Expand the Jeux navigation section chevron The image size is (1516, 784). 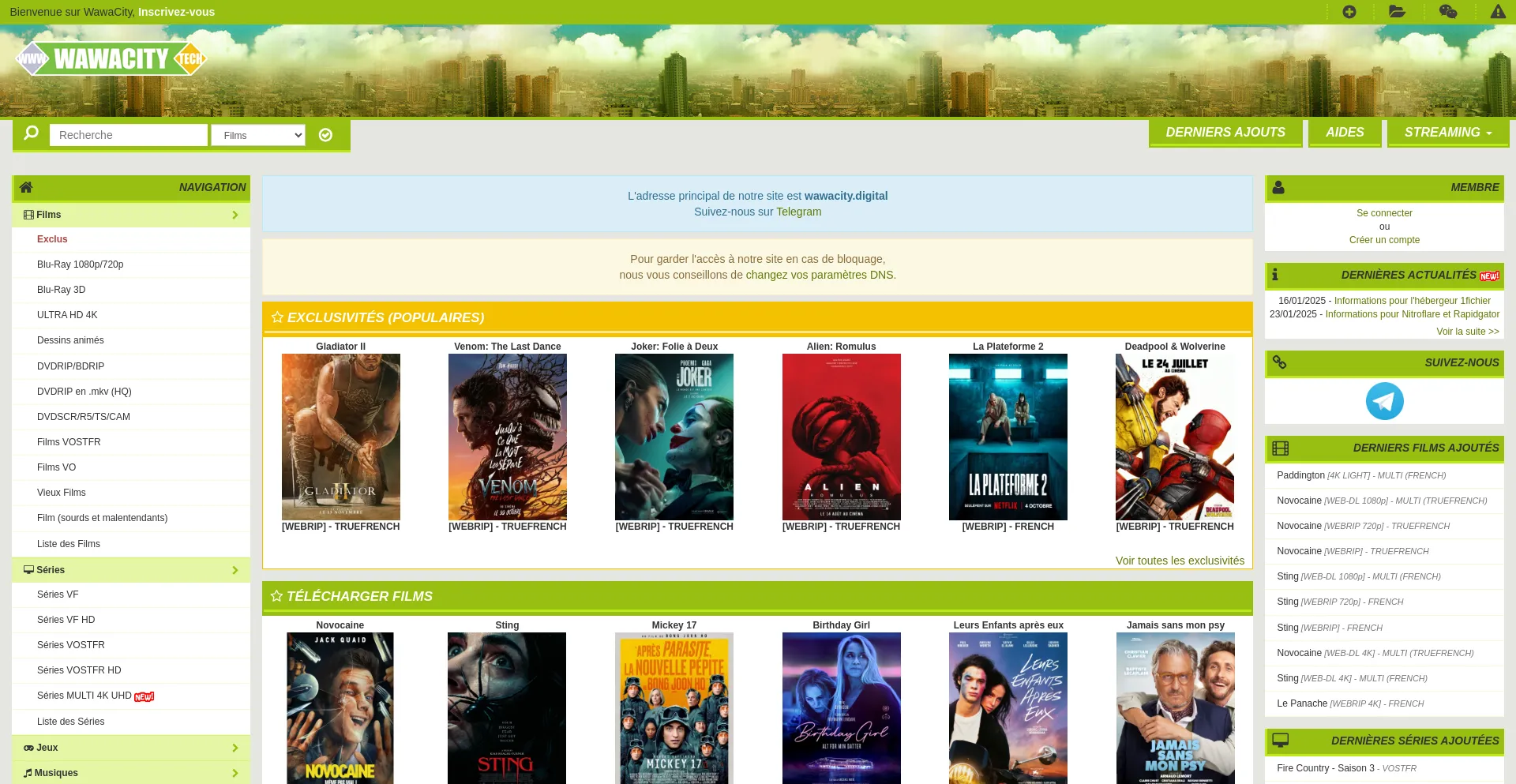[x=235, y=748]
